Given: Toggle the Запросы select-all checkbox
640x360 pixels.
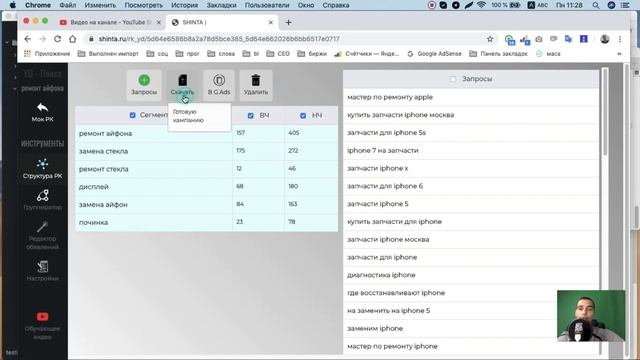Looking at the screenshot, I should tap(453, 79).
